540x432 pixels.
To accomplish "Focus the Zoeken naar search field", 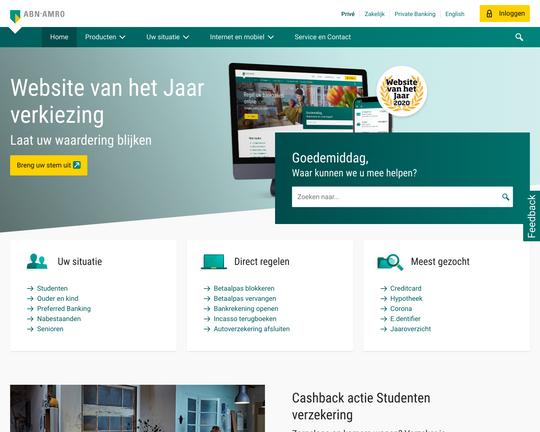I will 402,197.
